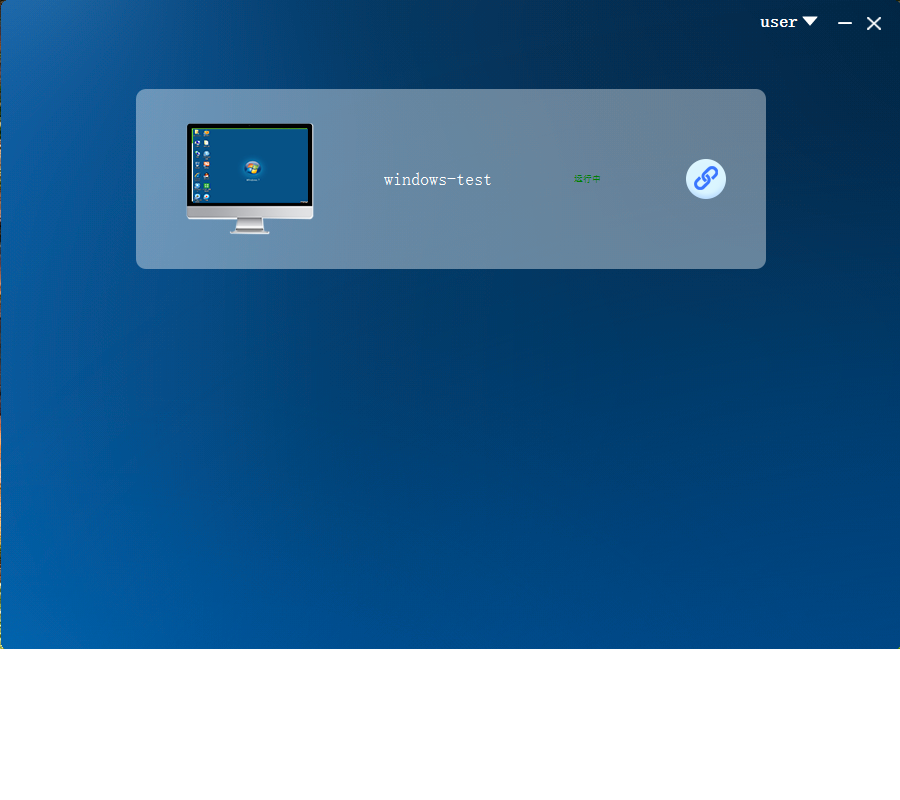Click the card's right edge past the link icon

click(x=748, y=180)
